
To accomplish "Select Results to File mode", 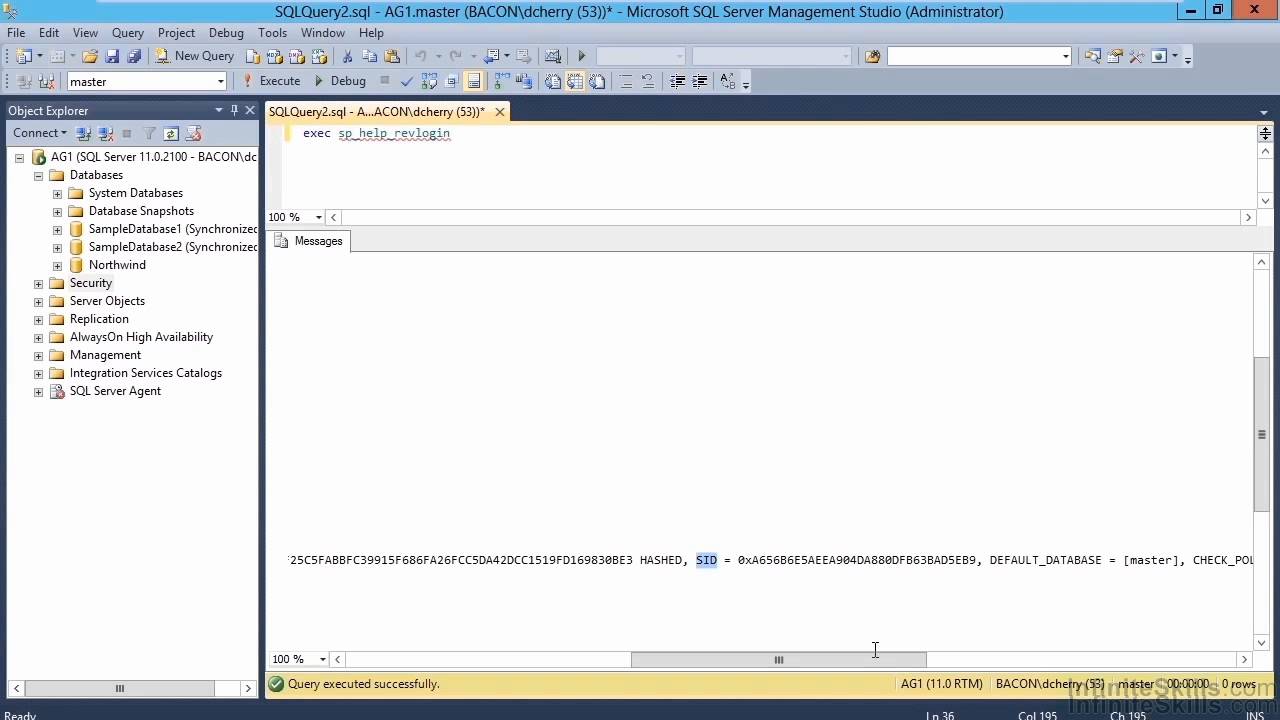I will [x=598, y=81].
